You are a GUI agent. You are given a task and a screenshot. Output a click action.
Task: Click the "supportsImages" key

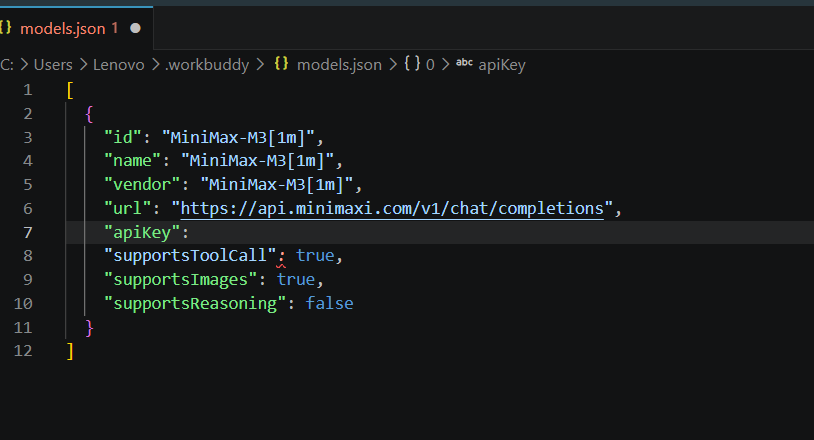(x=181, y=280)
